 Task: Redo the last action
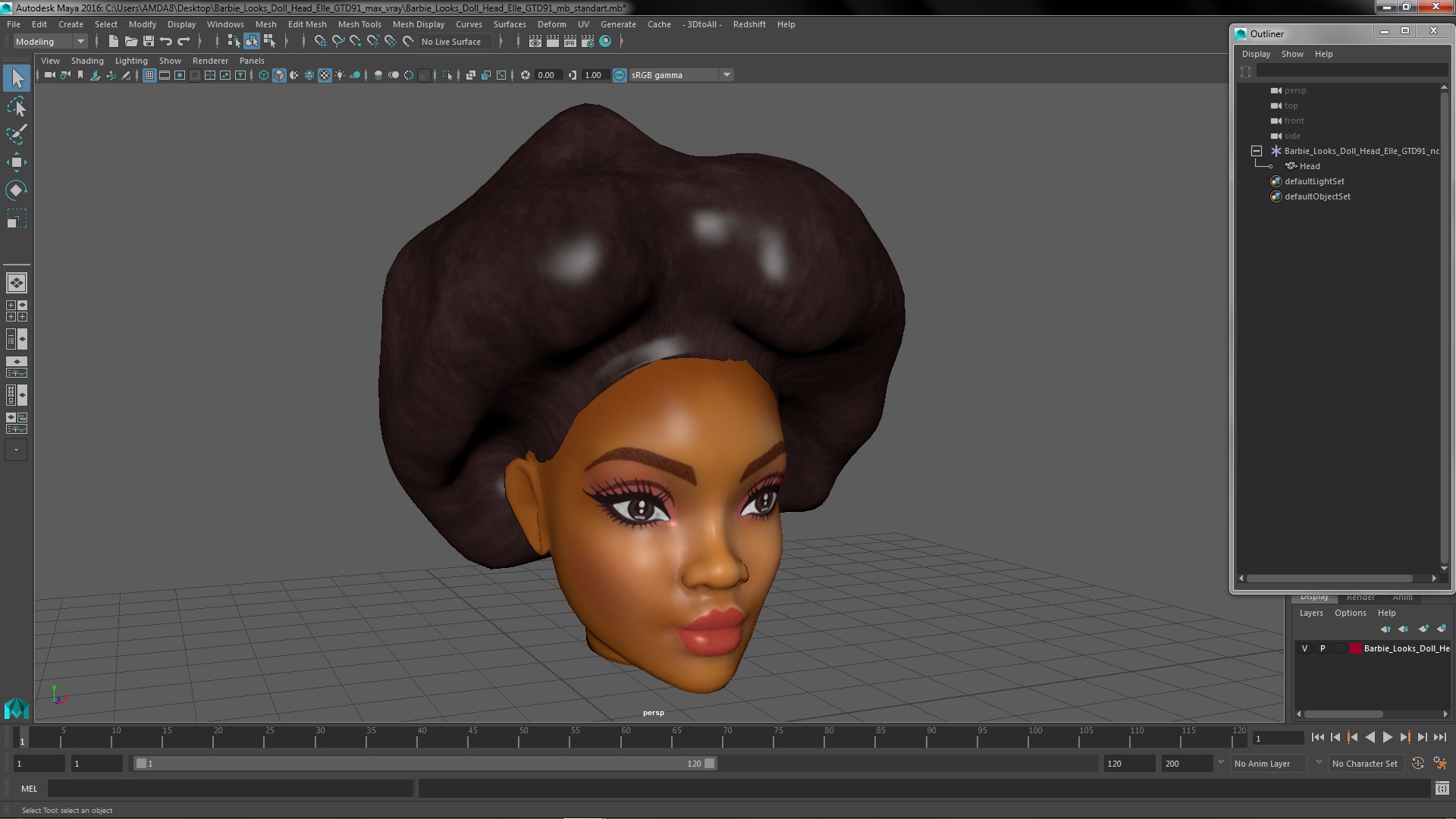click(x=184, y=42)
